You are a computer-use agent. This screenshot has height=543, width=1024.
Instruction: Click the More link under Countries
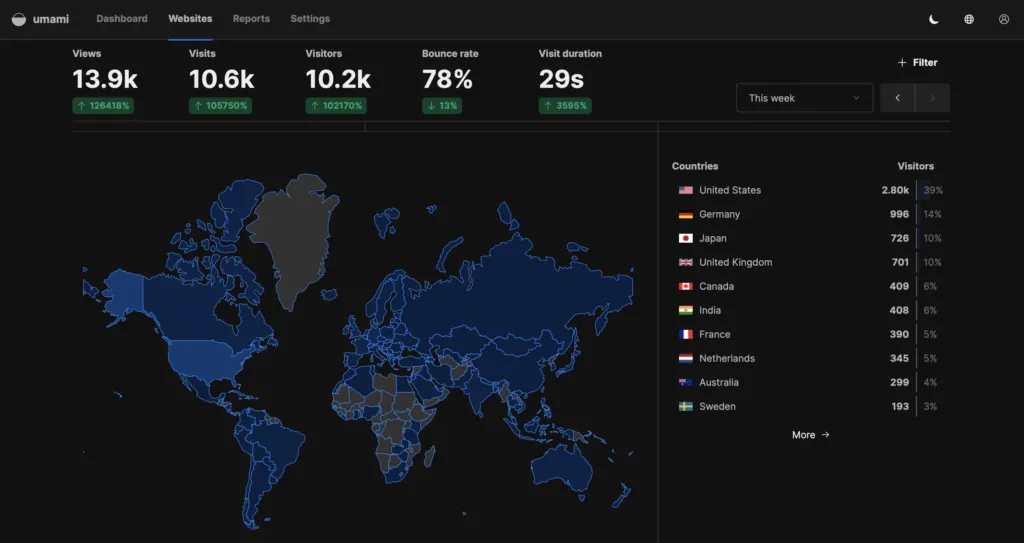pyautogui.click(x=810, y=435)
